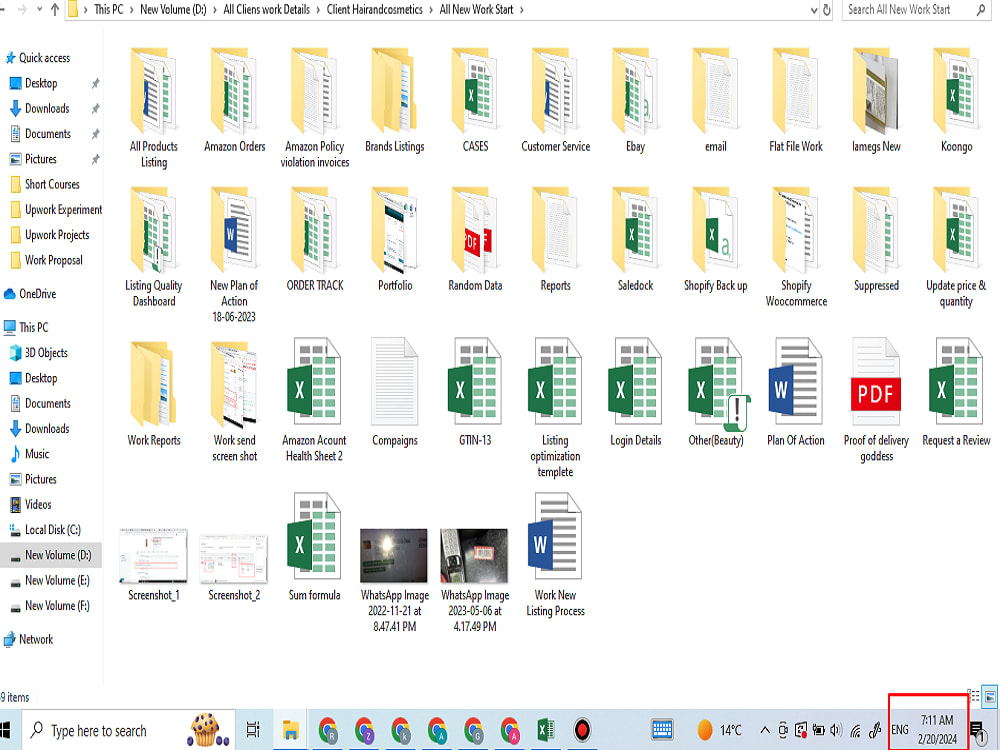Image resolution: width=1000 pixels, height=750 pixels.
Task: Expand chevron after All New Work Start
Action: tap(522, 10)
